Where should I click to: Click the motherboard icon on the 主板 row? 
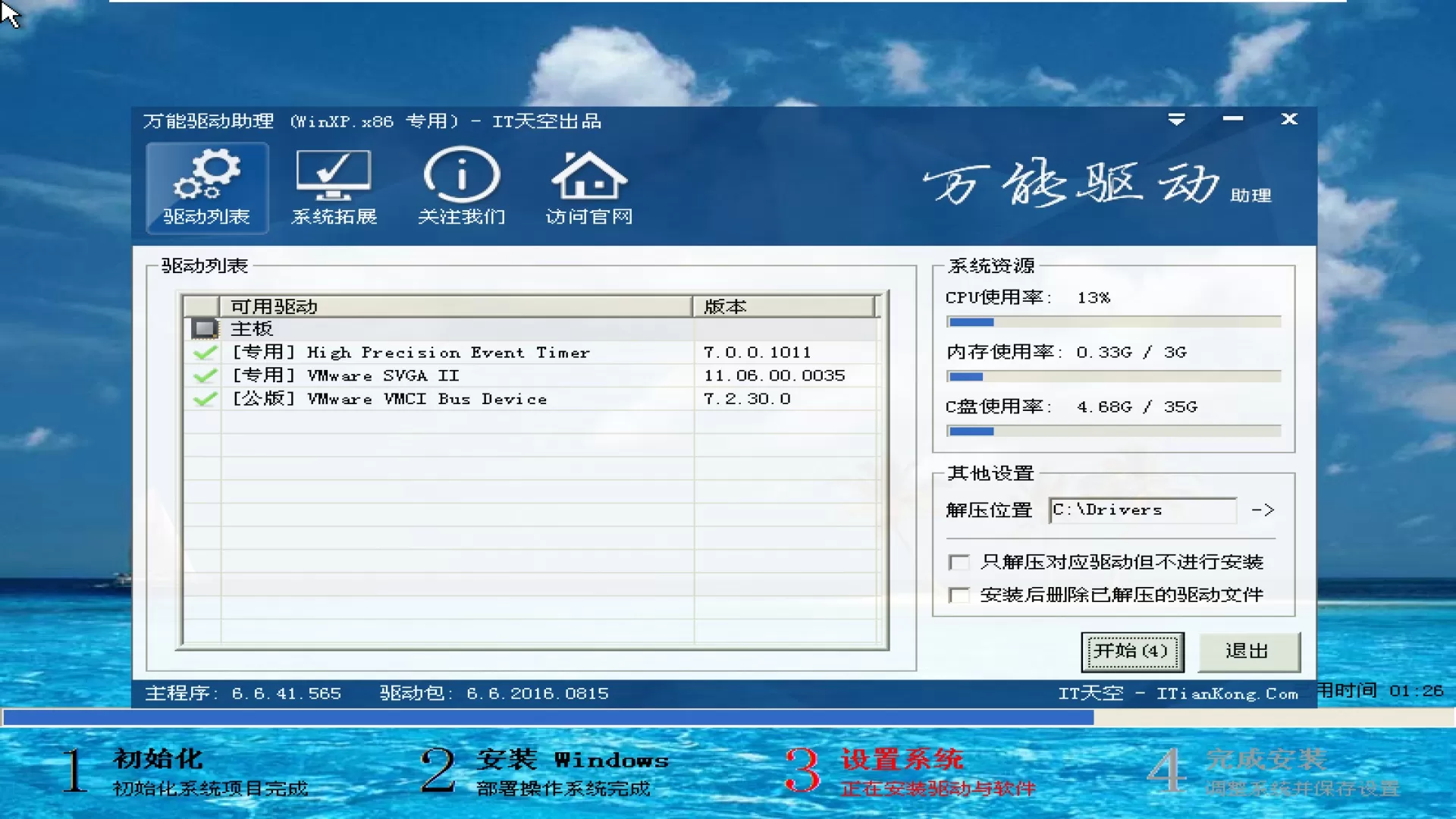click(203, 328)
